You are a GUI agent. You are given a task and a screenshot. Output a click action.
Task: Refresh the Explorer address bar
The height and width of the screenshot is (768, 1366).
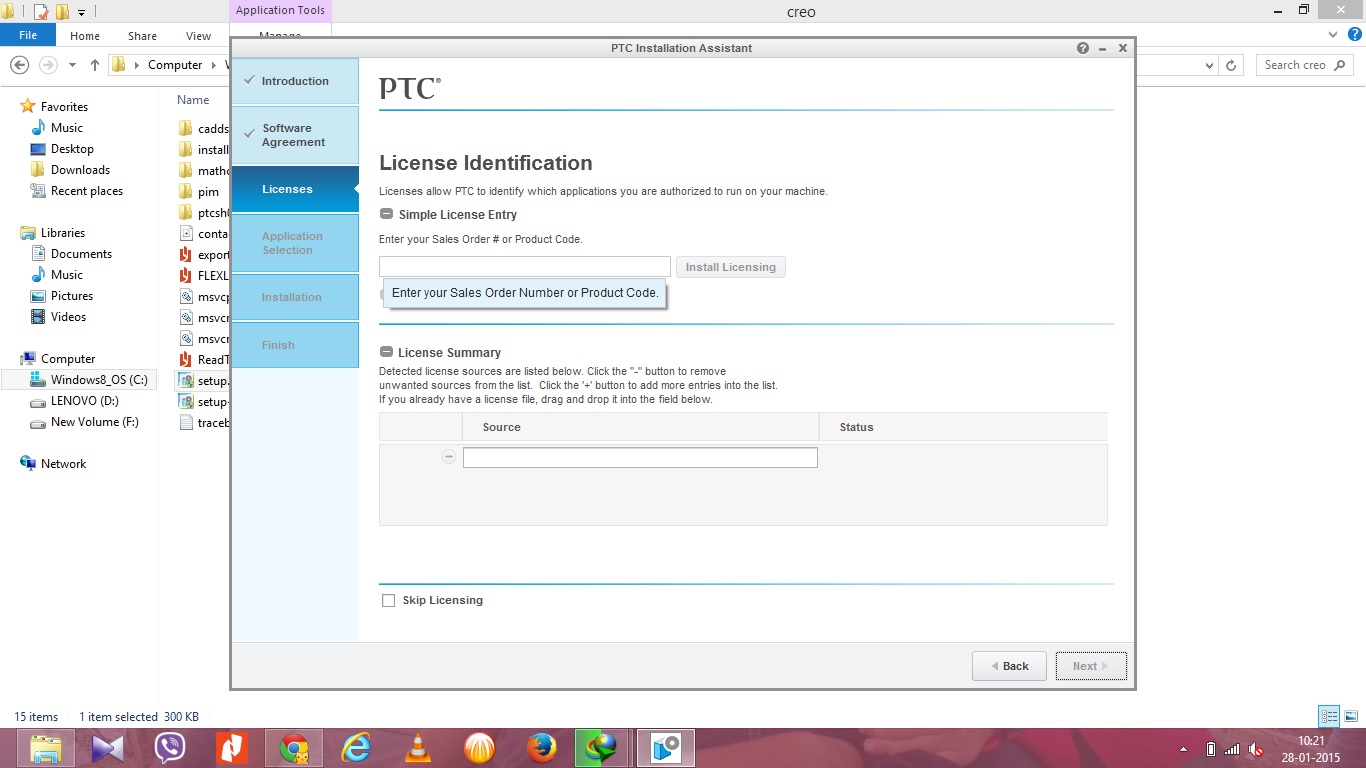[x=1231, y=65]
